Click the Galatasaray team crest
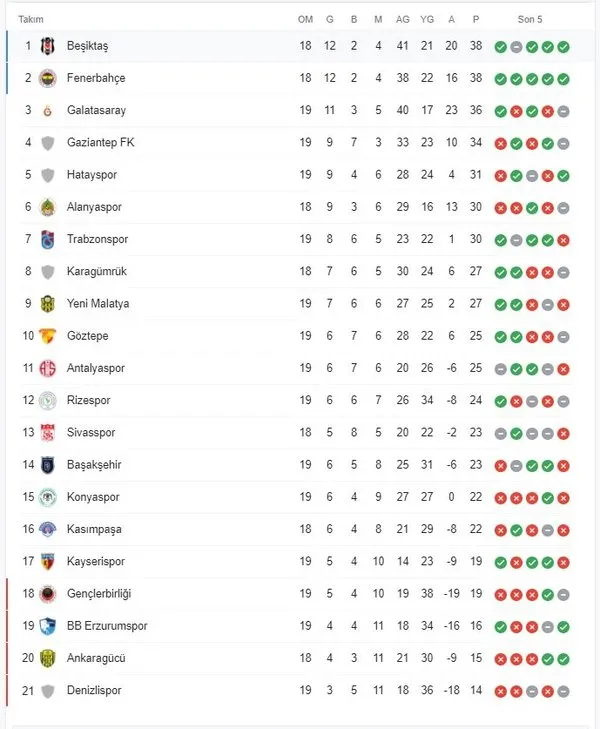The height and width of the screenshot is (729, 600). 47,110
